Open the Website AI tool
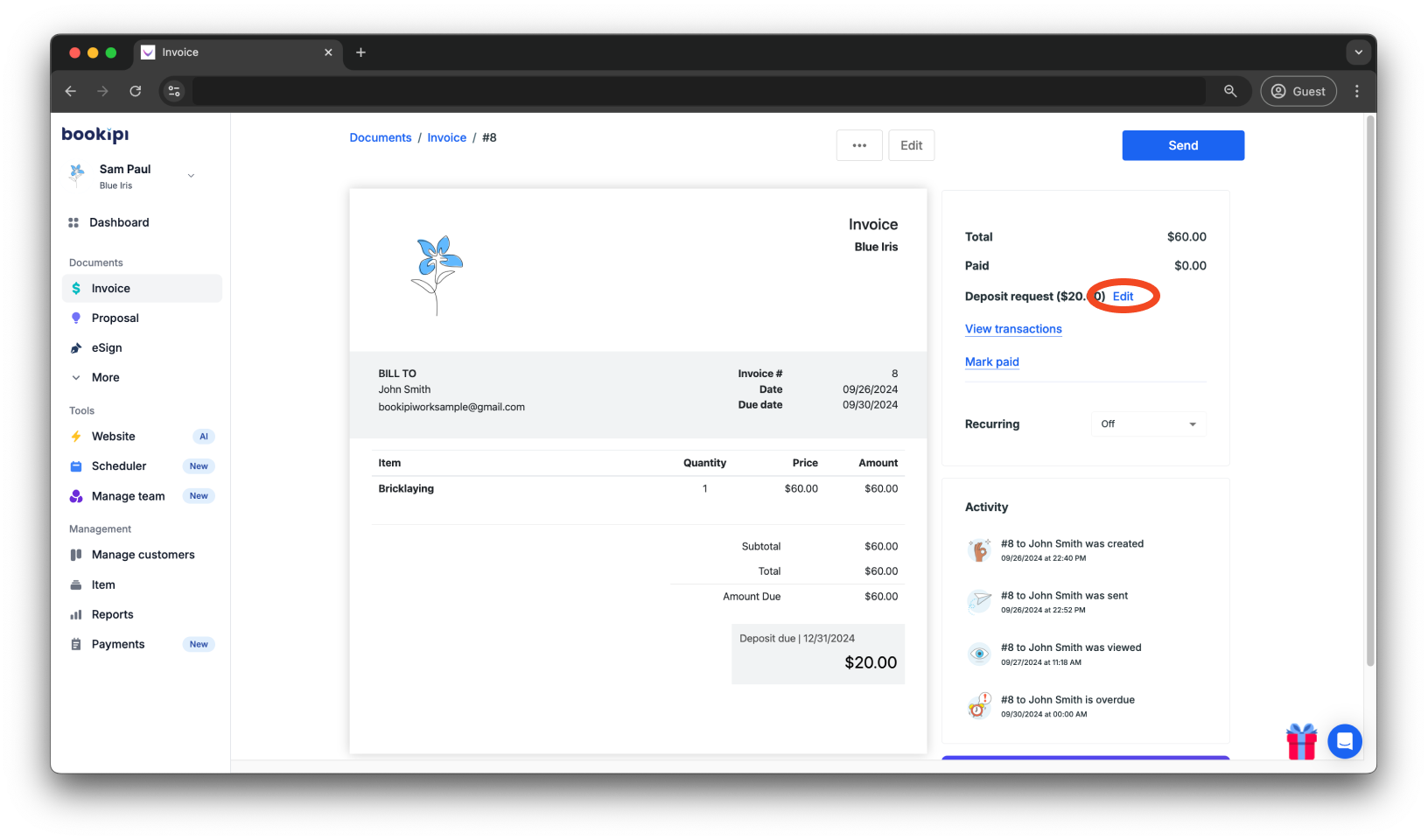 point(113,436)
